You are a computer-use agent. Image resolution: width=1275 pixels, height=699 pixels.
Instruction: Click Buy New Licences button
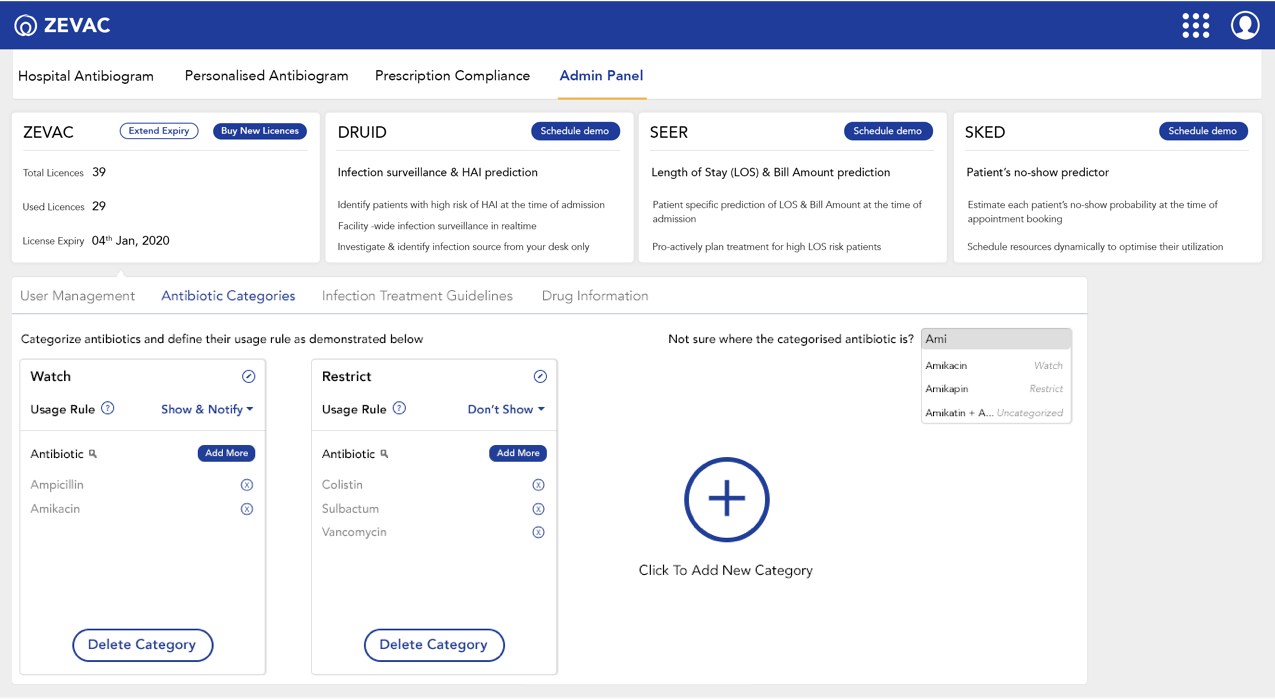pos(259,131)
